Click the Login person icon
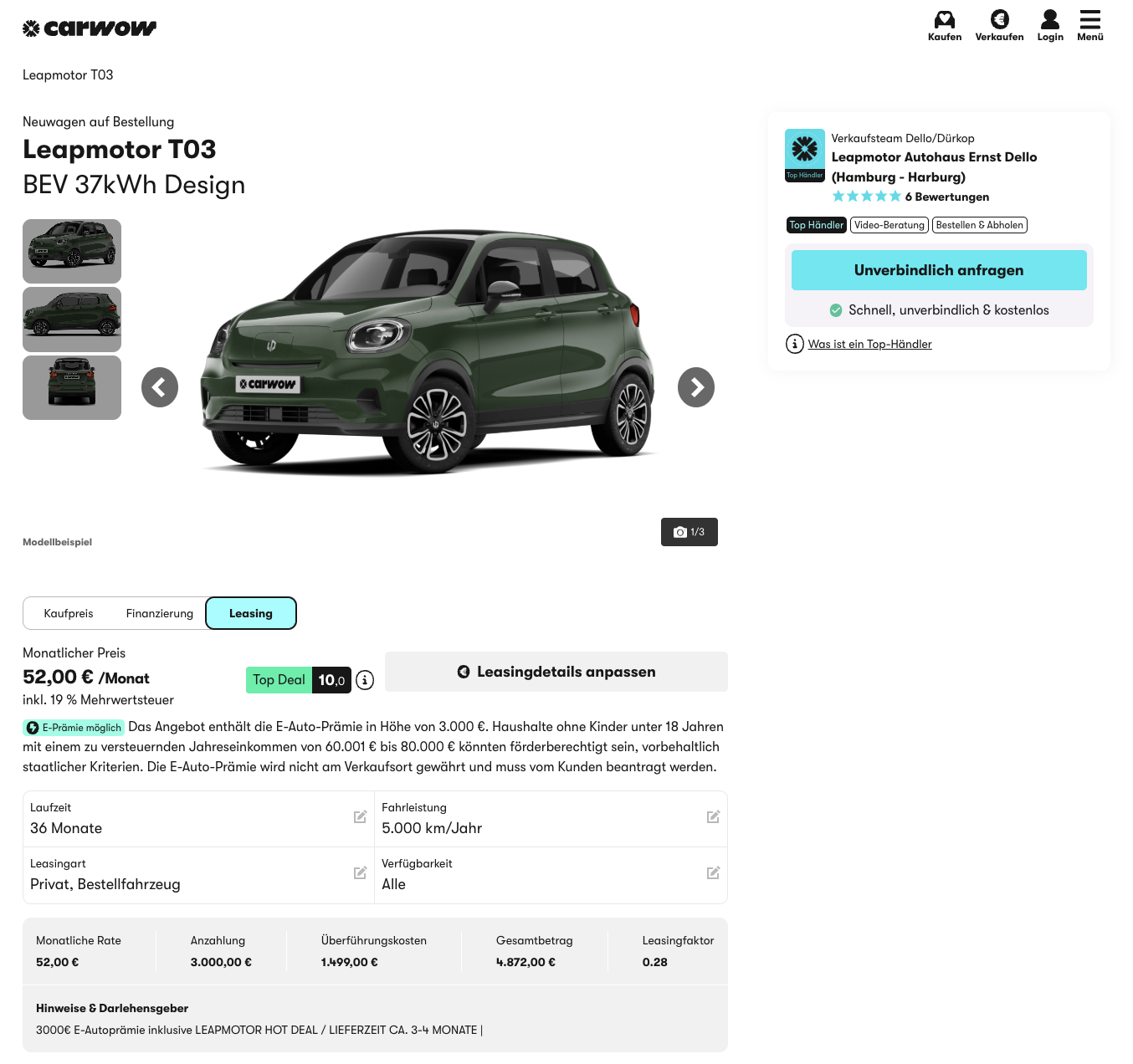 [1049, 20]
